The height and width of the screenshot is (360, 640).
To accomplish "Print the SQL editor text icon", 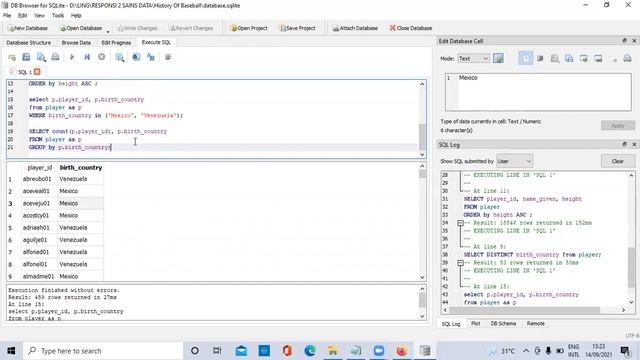I will coord(55,57).
